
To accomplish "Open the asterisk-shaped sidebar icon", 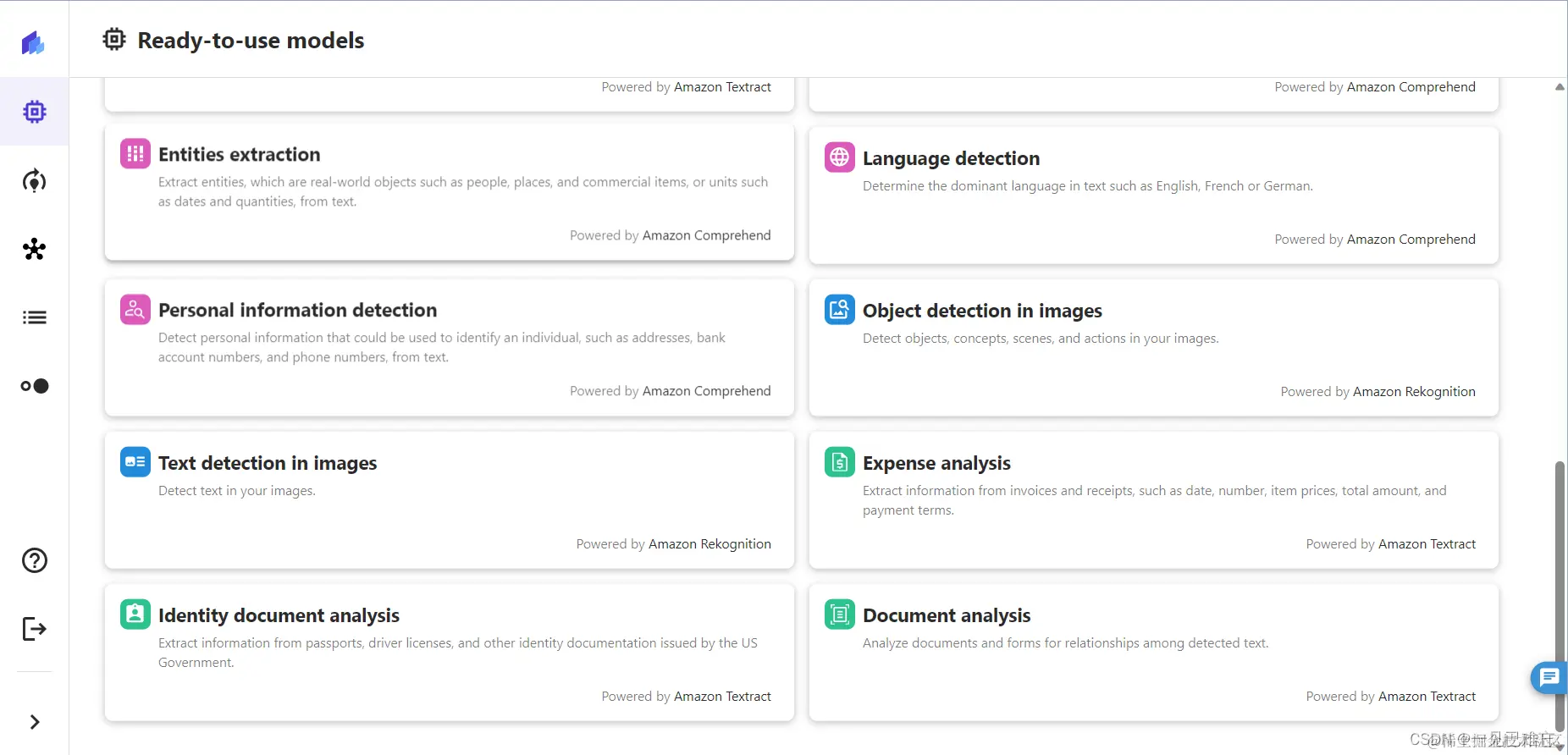I will (34, 250).
